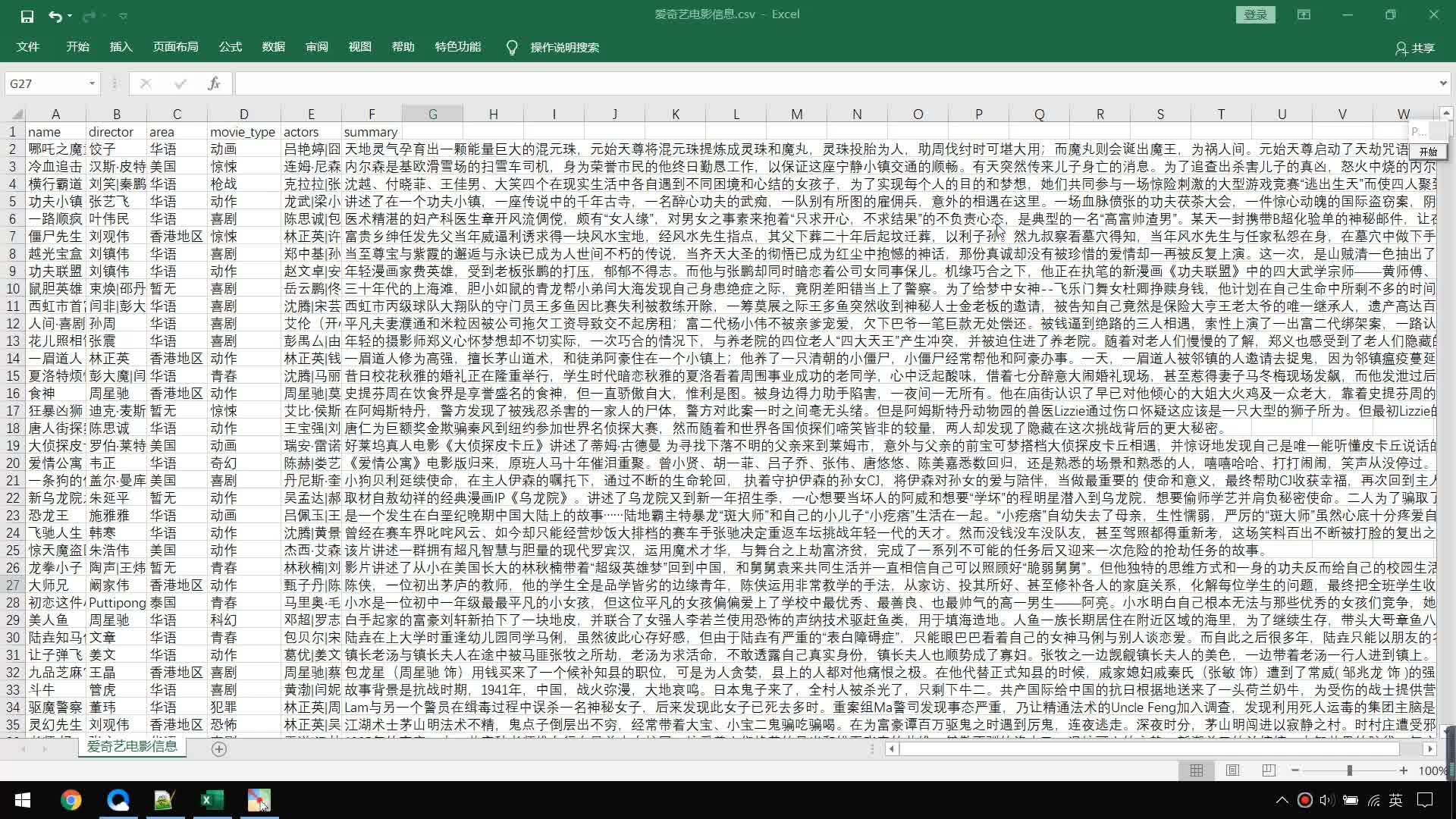Switch to Page Layout view

point(1233,770)
